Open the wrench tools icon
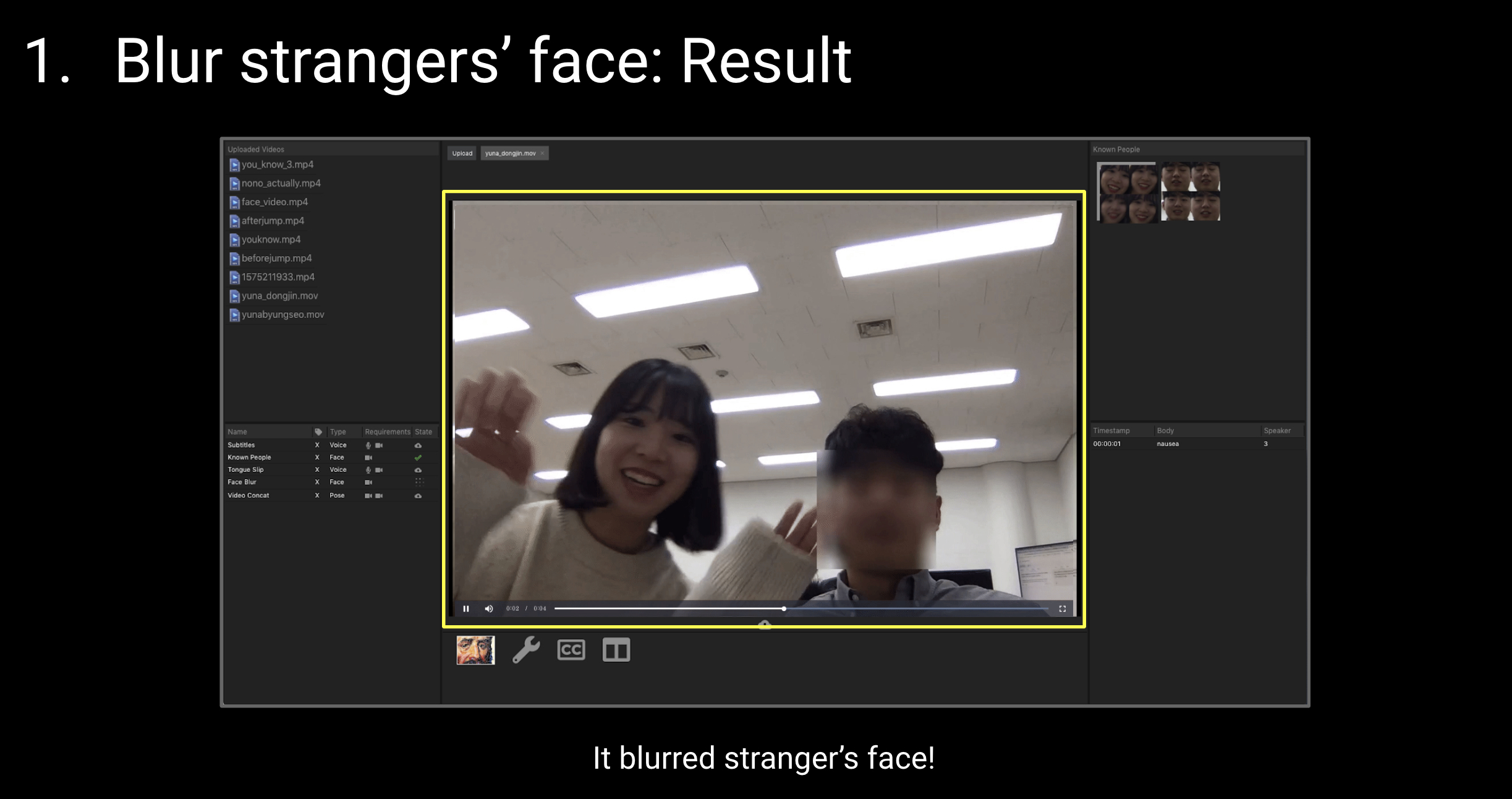Screen dimensions: 1512x799 click(x=526, y=650)
